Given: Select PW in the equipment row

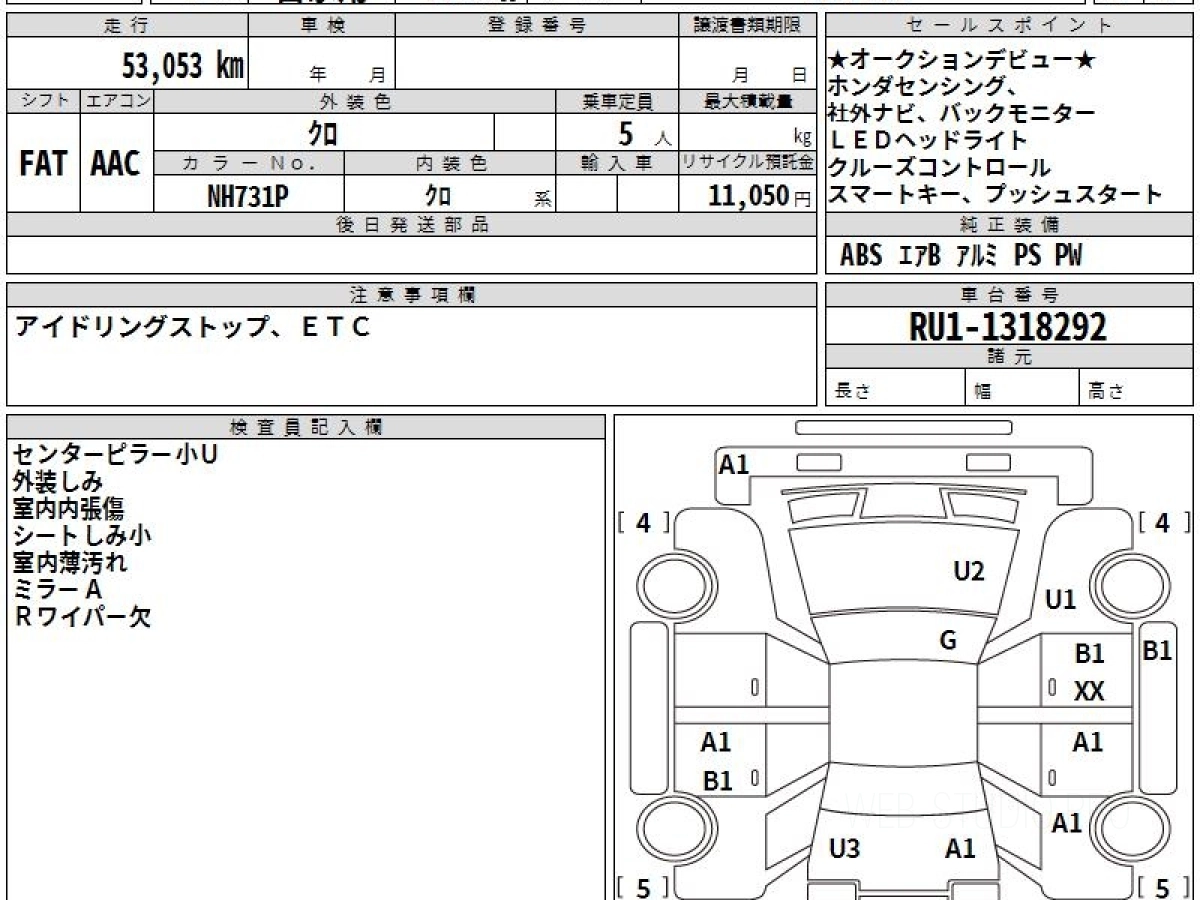Looking at the screenshot, I should tap(1068, 256).
